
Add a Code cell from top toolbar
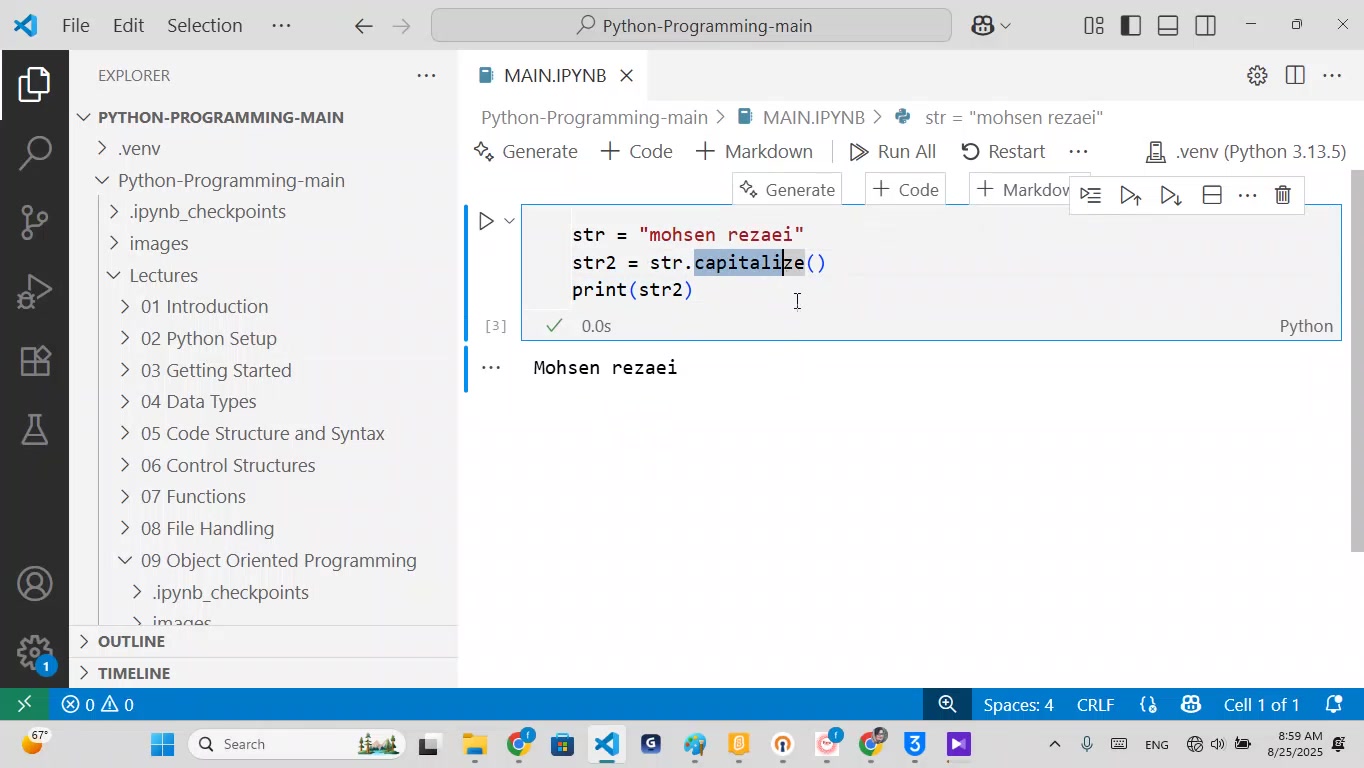click(x=637, y=152)
